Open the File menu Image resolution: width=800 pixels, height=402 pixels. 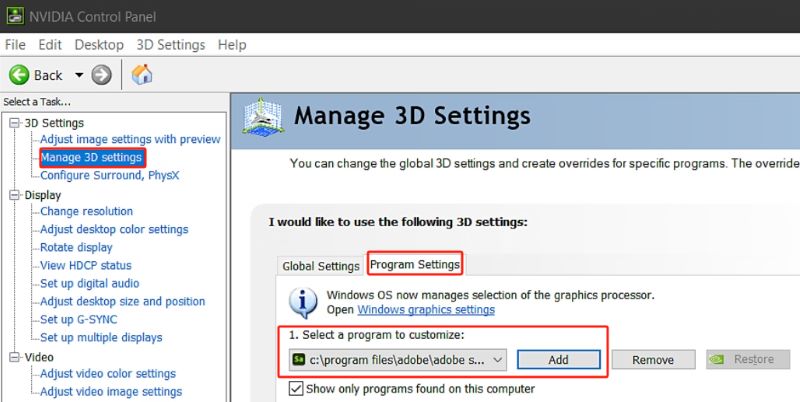pos(15,45)
